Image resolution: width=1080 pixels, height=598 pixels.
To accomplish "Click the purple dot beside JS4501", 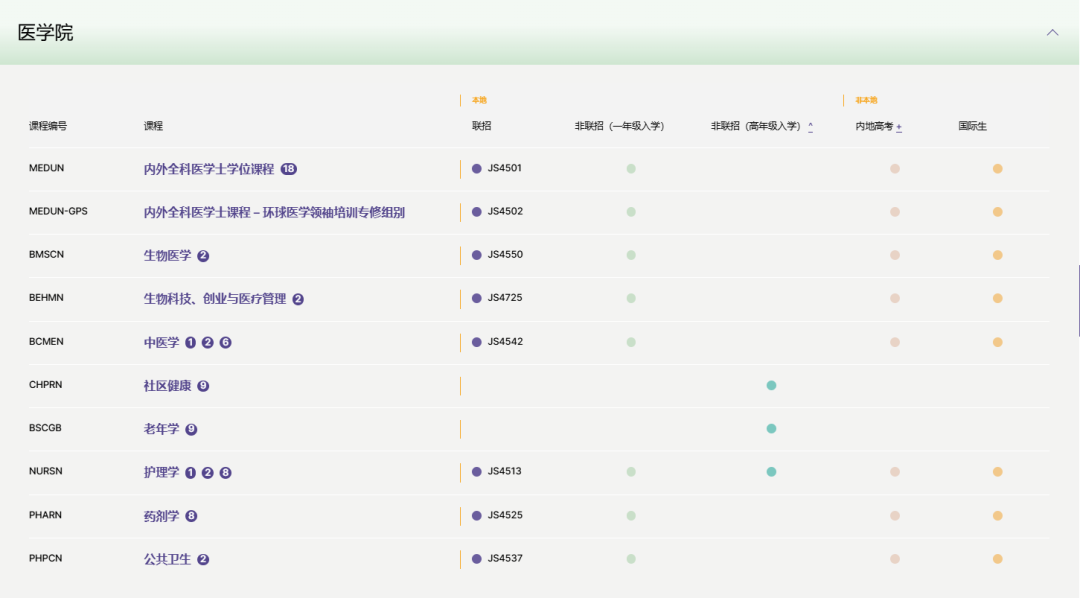I will (477, 168).
